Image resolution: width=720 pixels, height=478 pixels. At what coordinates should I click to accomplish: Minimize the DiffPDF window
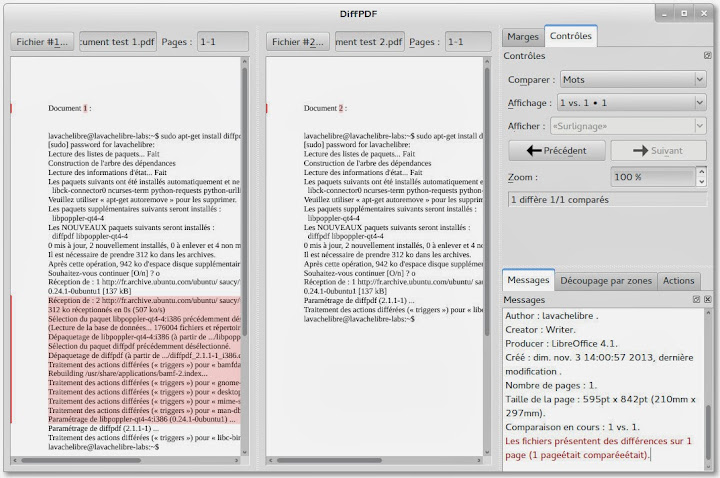click(x=664, y=13)
